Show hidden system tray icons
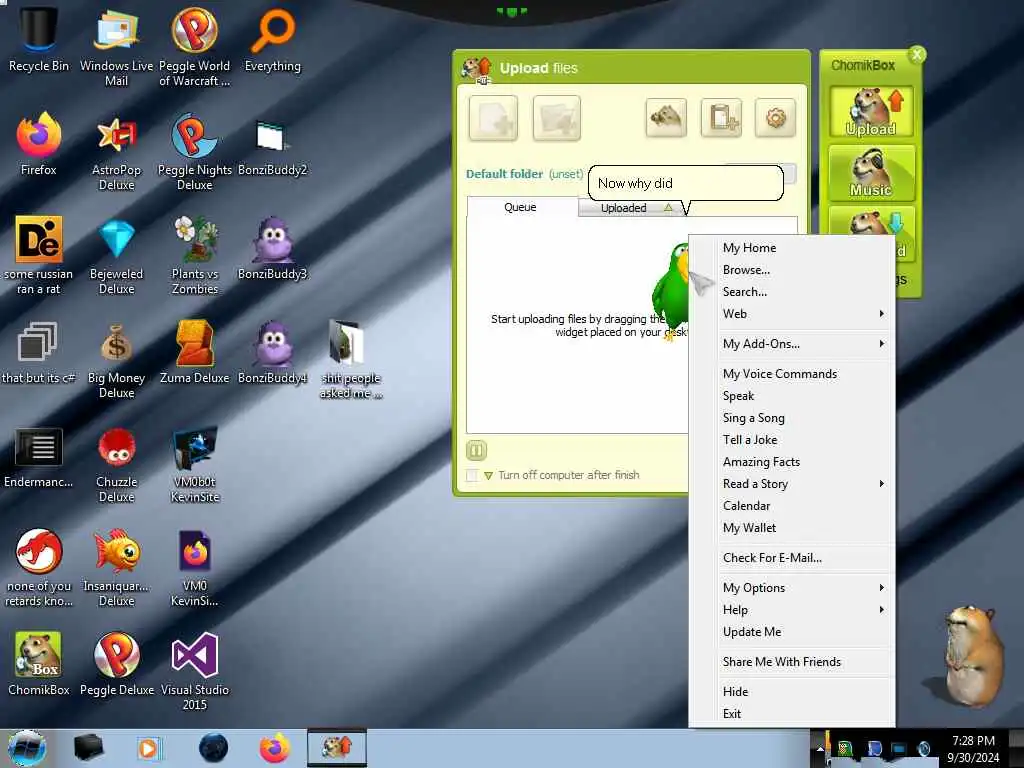The width and height of the screenshot is (1024, 768). pyautogui.click(x=820, y=748)
